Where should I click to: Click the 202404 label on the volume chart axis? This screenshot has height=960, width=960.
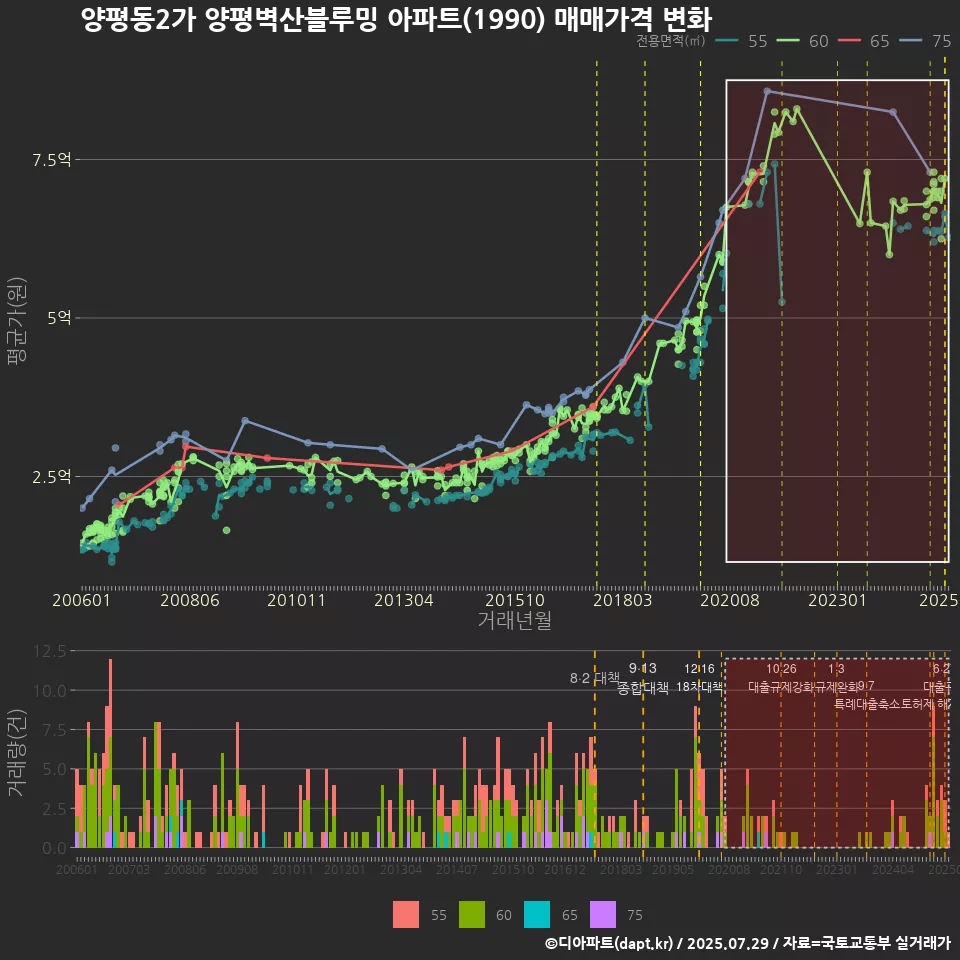(893, 869)
